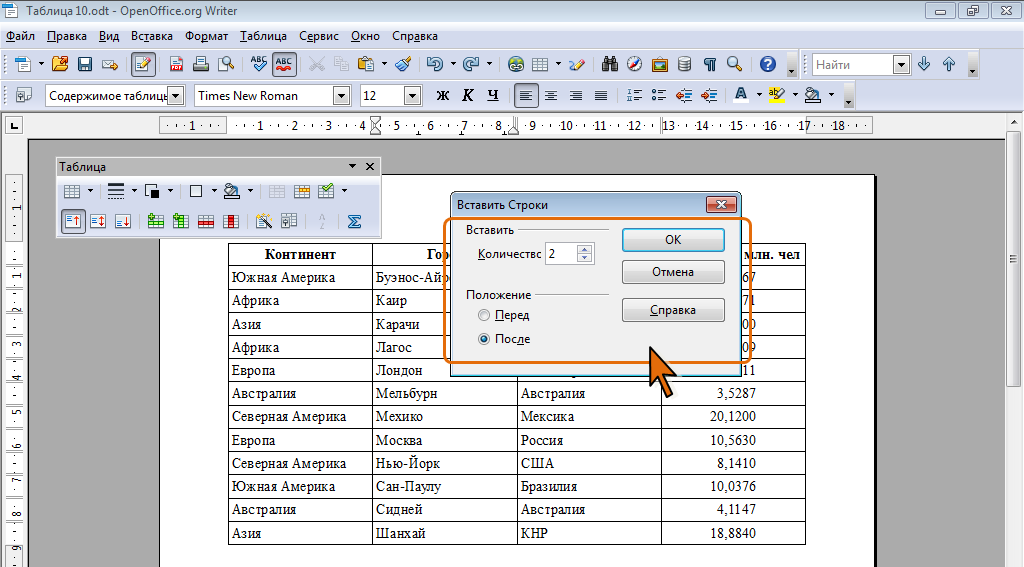The height and width of the screenshot is (567, 1024).
Task: Click the Highlighting color icon
Action: pyautogui.click(x=776, y=95)
